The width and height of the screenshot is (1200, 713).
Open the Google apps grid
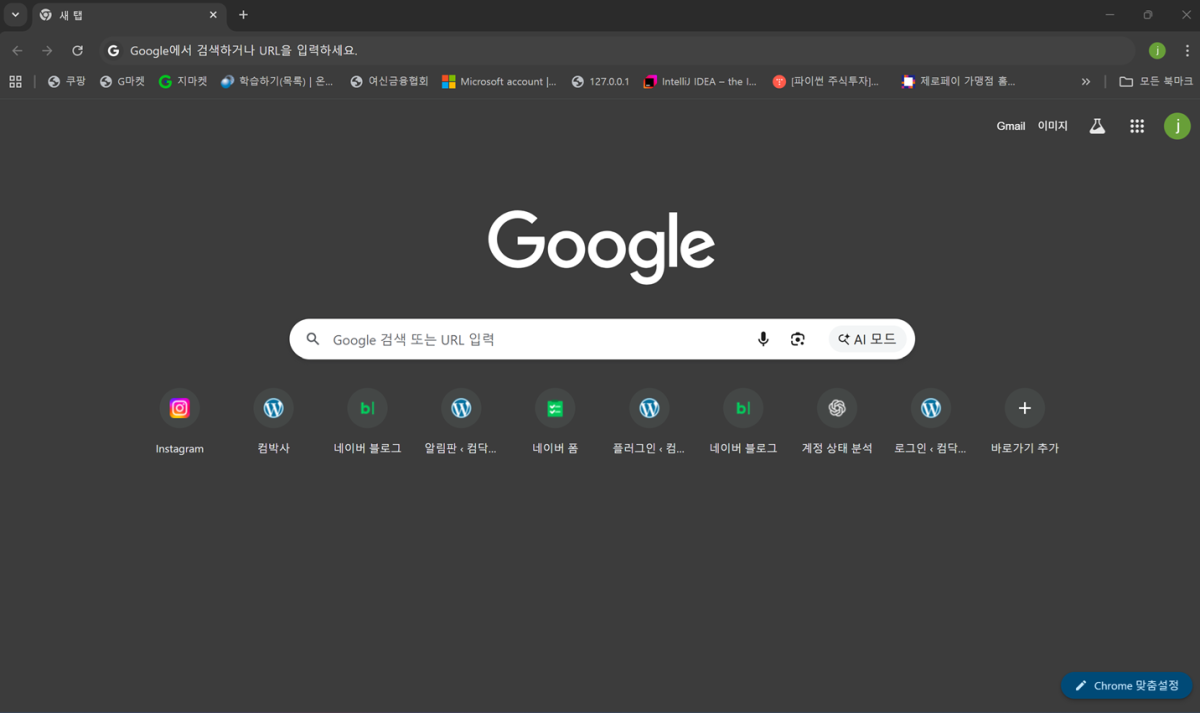[1137, 126]
